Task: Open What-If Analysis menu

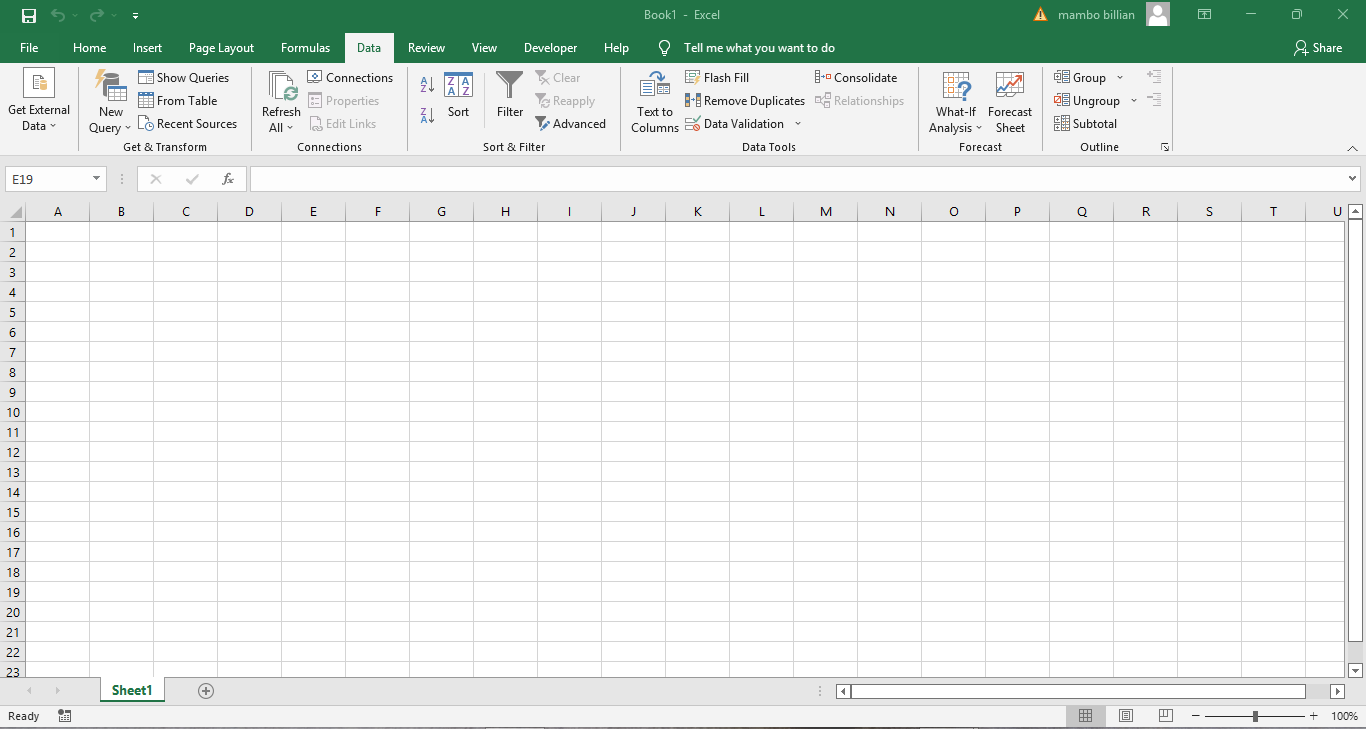Action: tap(956, 101)
